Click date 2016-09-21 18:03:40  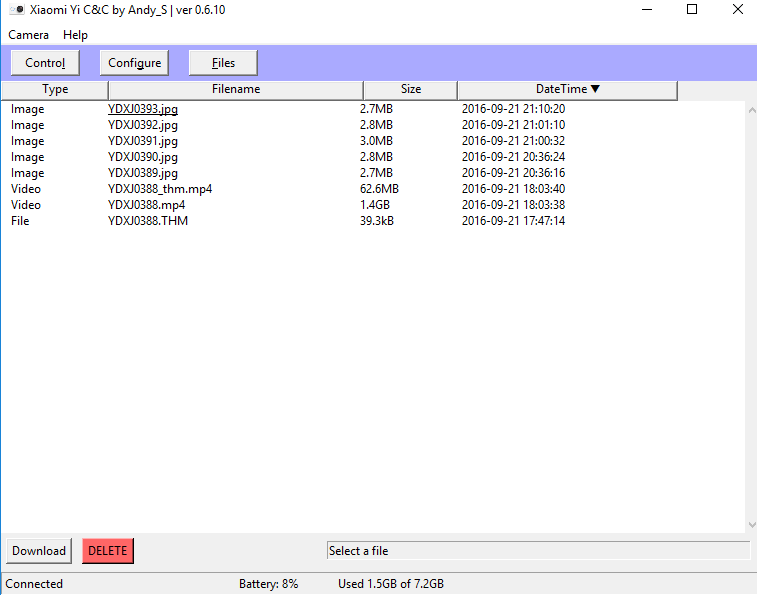pos(513,189)
